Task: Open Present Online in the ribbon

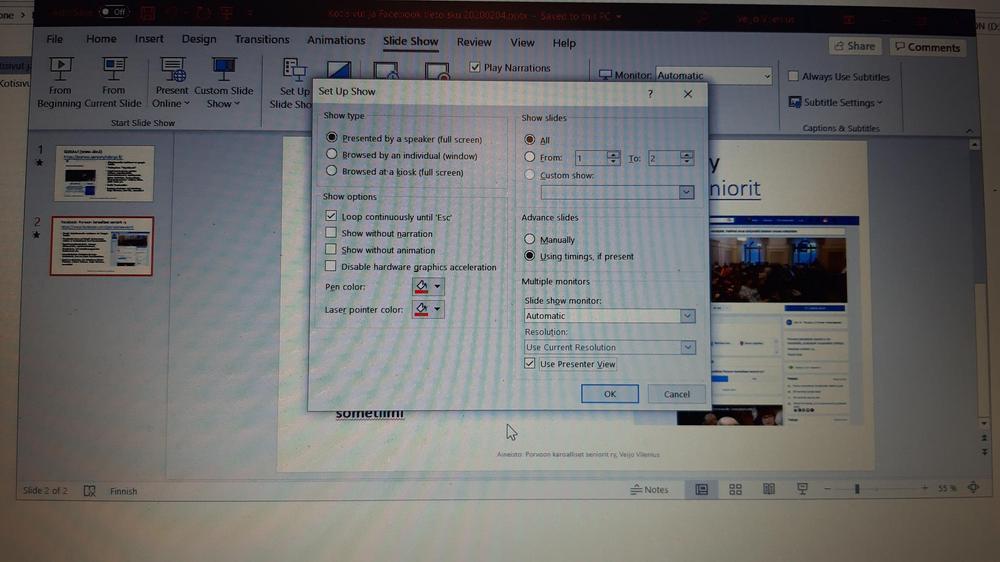Action: point(172,70)
